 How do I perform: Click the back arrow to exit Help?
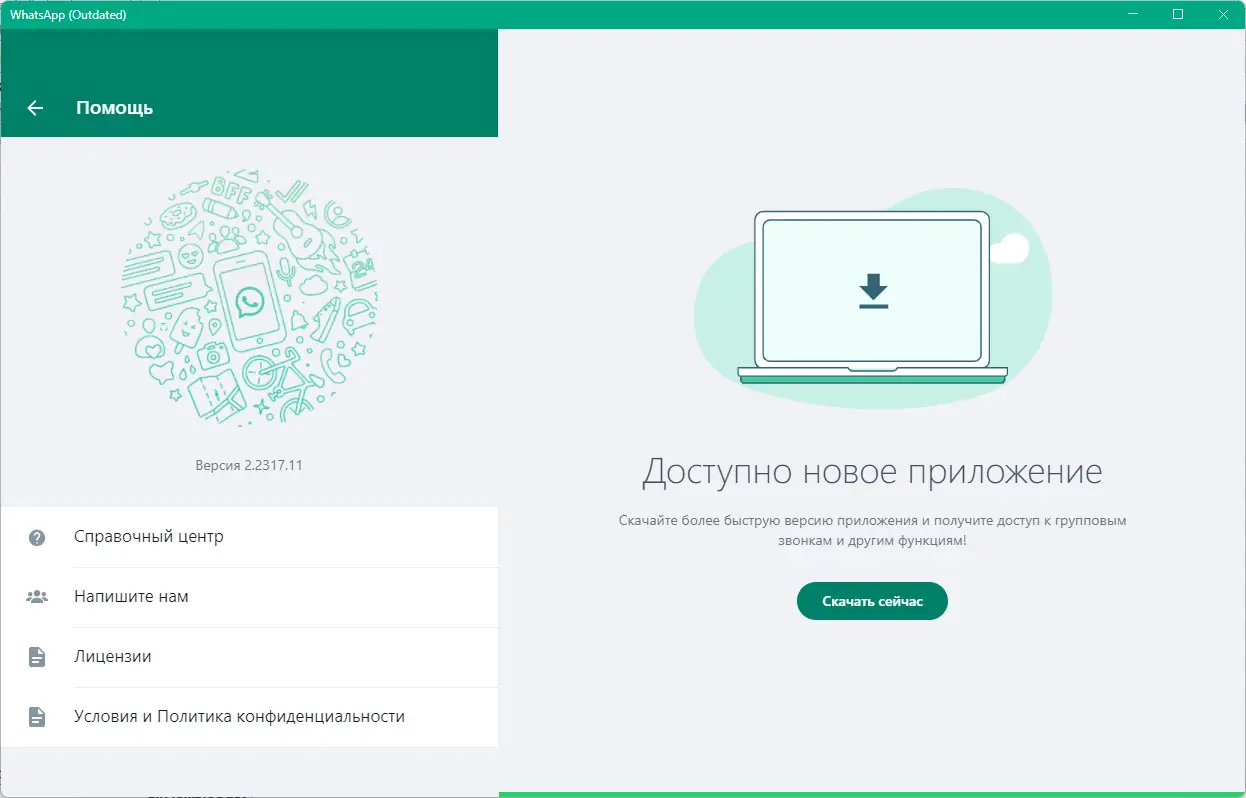pyautogui.click(x=35, y=108)
